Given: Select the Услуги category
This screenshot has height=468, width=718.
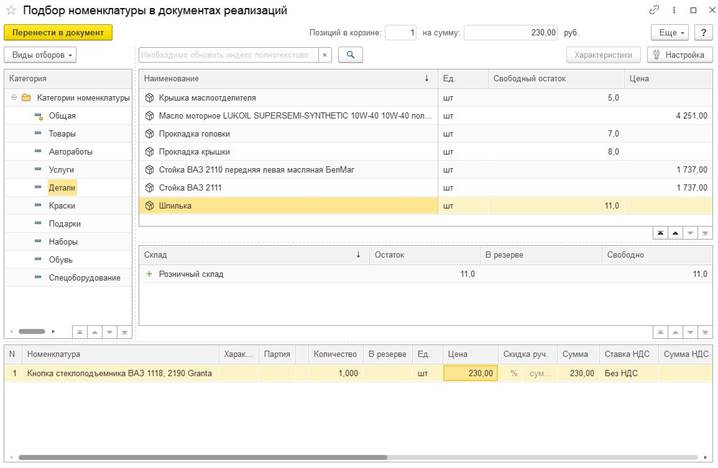Looking at the screenshot, I should 61,170.
